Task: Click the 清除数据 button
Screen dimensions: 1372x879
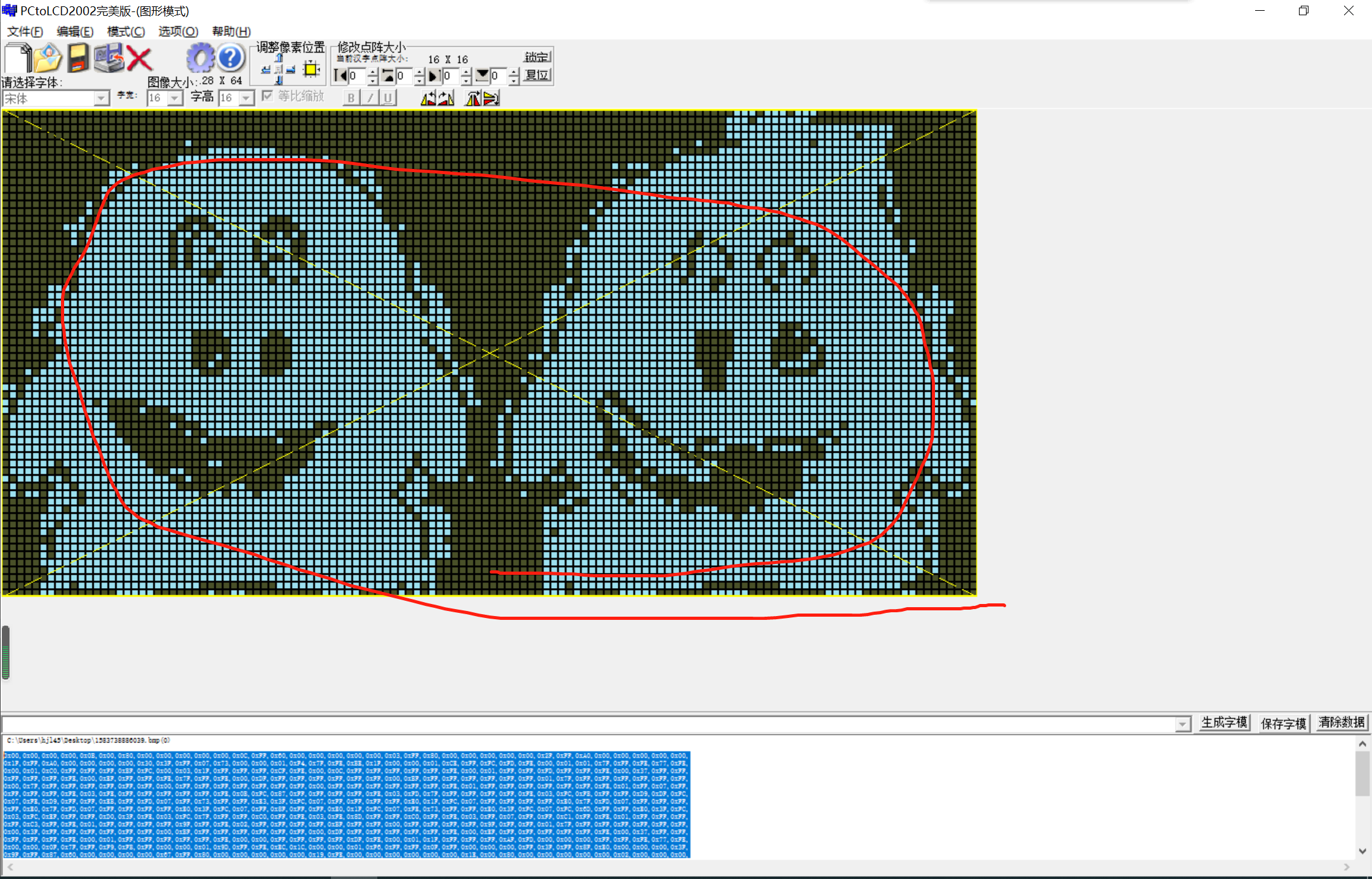Action: point(1342,723)
